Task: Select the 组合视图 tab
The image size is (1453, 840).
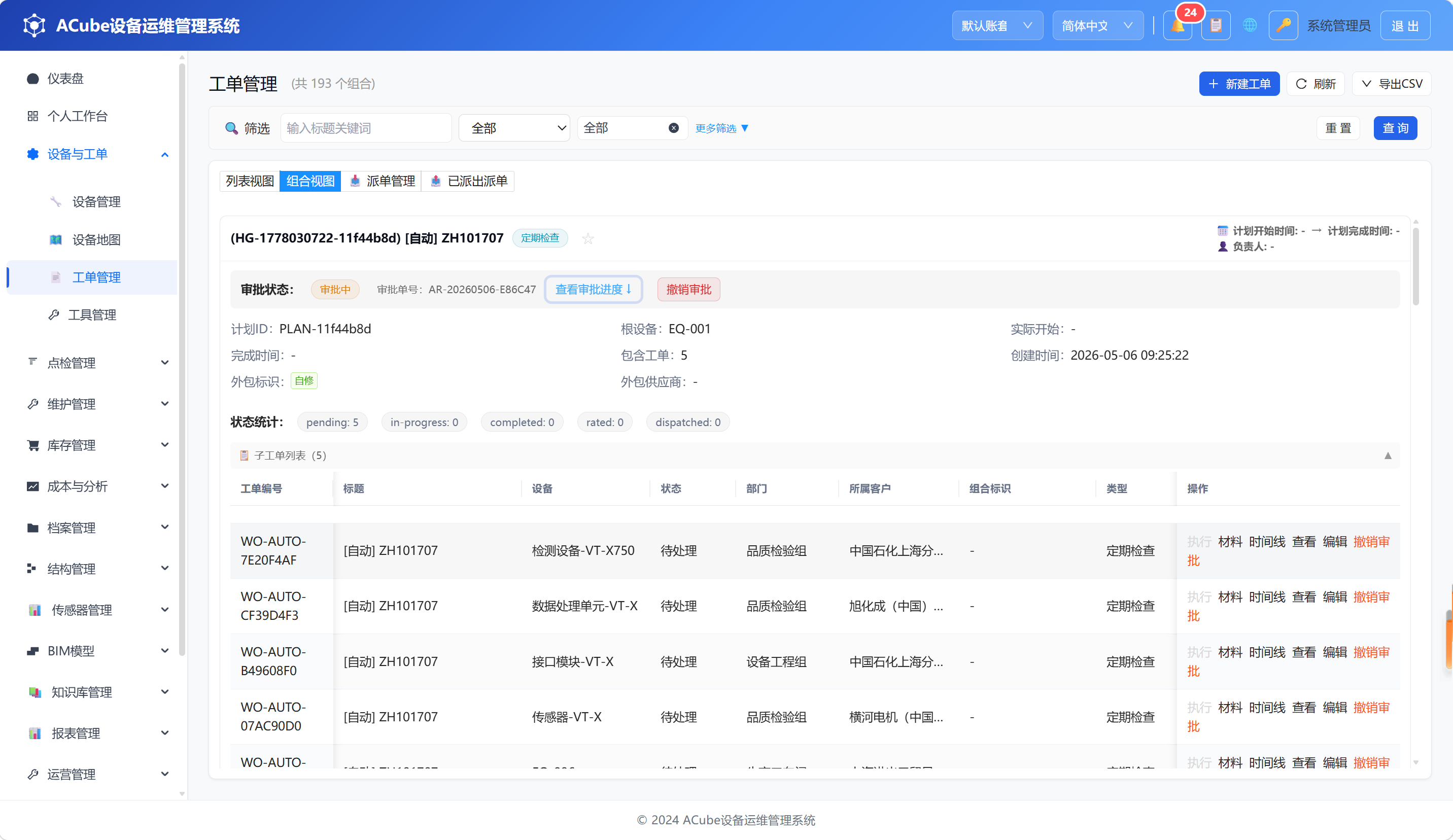Action: (x=310, y=181)
